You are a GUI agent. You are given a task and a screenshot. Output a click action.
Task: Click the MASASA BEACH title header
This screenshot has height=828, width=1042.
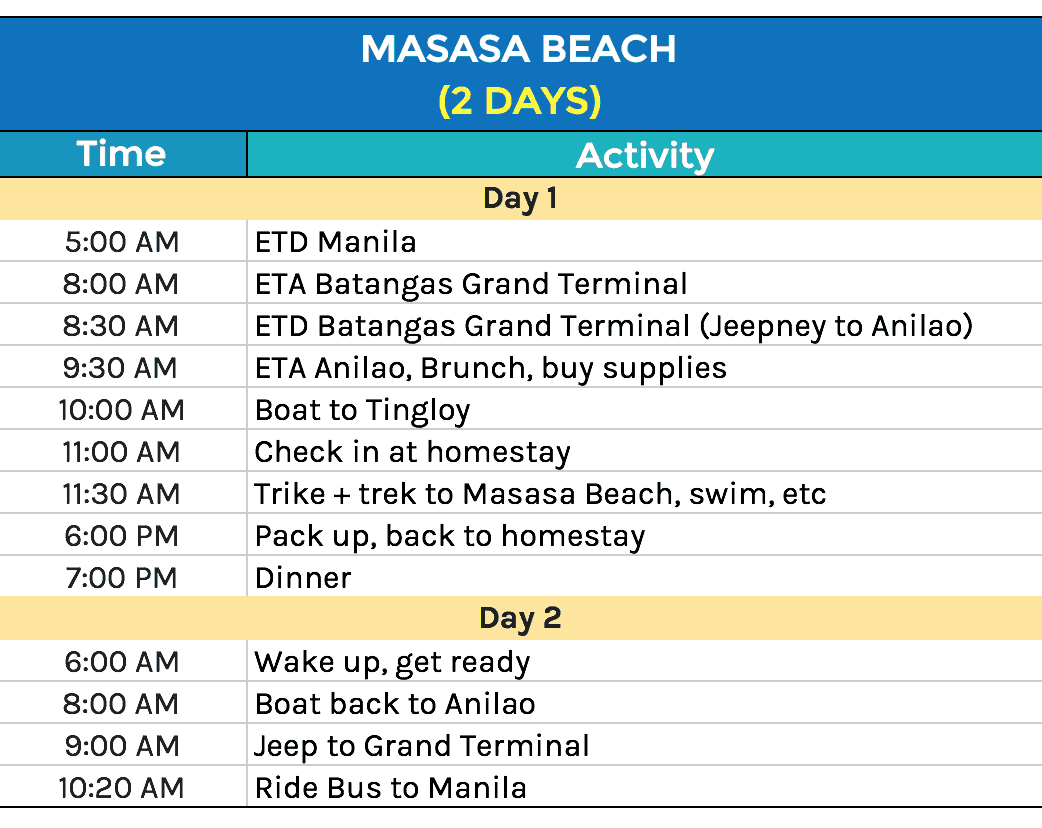click(x=519, y=49)
